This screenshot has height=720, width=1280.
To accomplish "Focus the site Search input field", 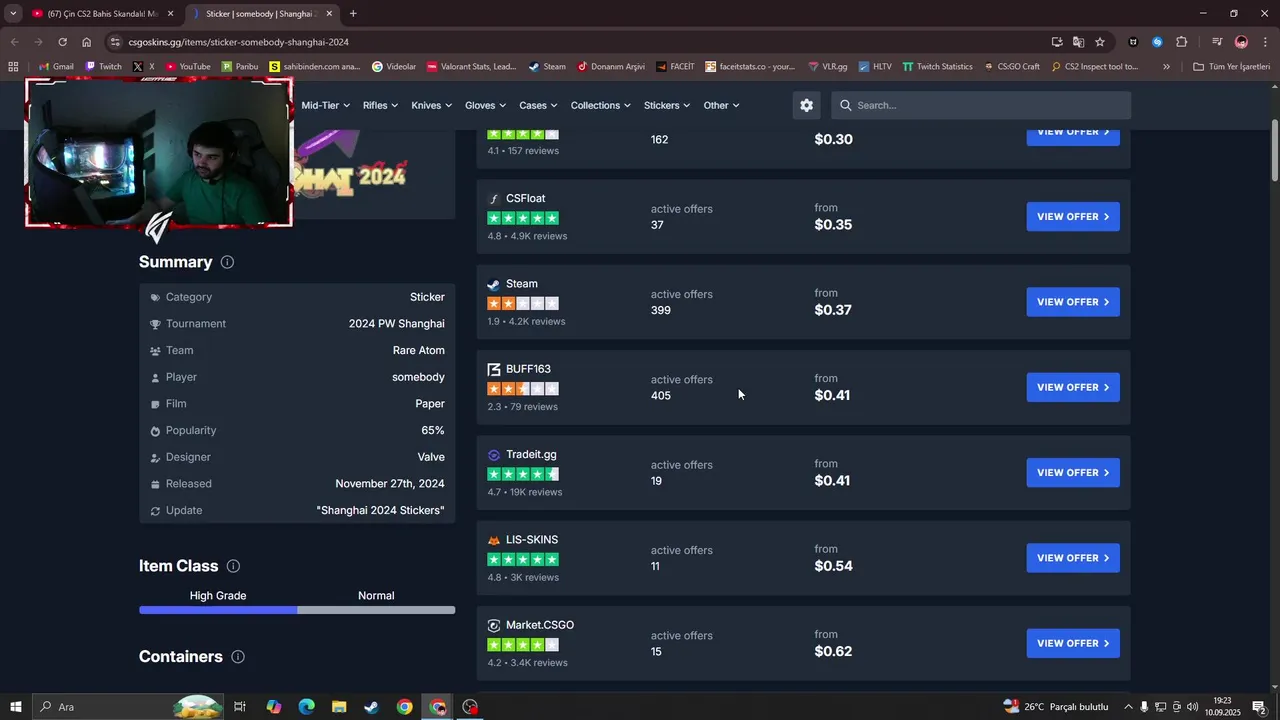I will [x=981, y=105].
